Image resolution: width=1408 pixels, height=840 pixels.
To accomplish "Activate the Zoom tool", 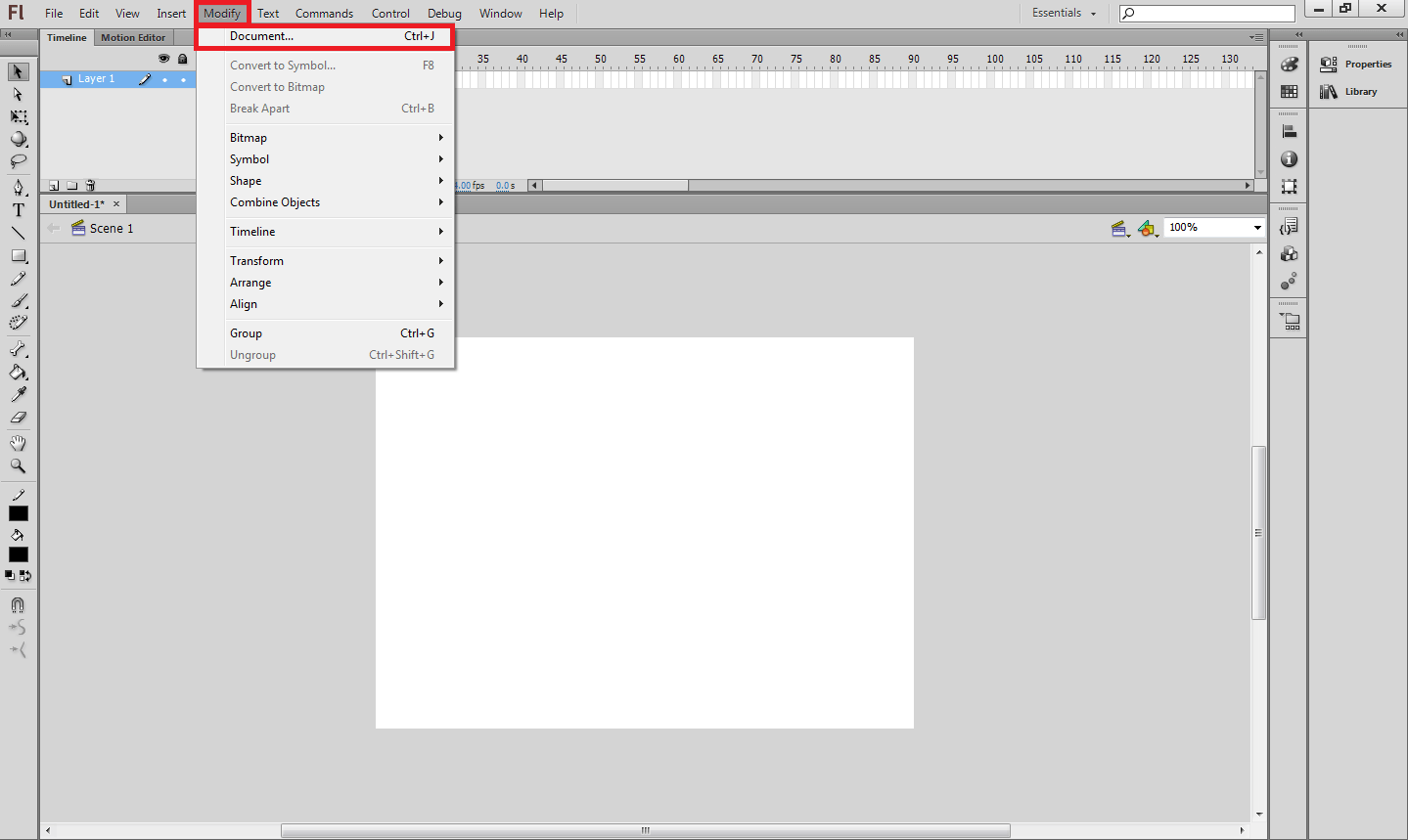I will point(18,466).
